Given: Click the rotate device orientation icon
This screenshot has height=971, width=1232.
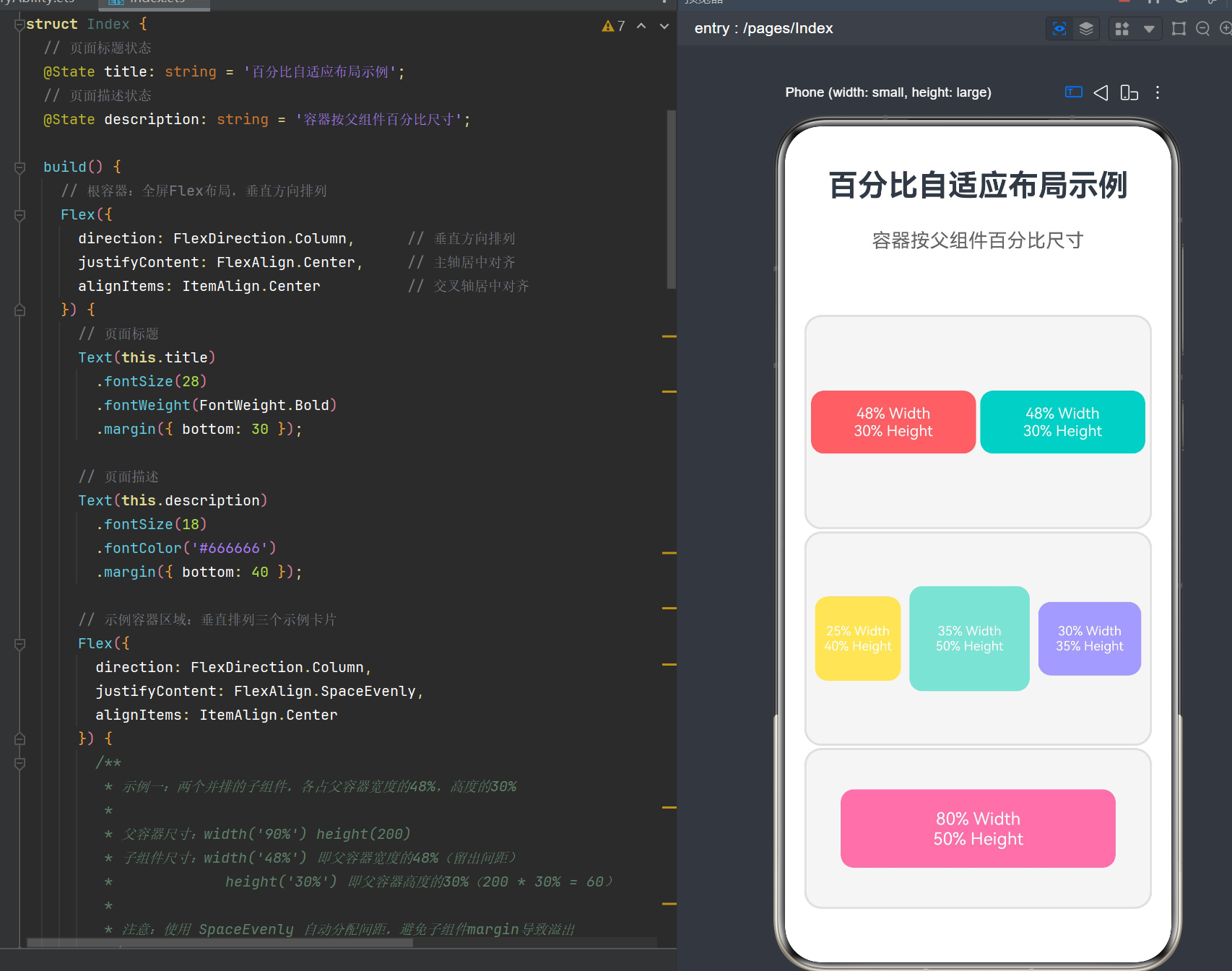Looking at the screenshot, I should click(x=1129, y=92).
